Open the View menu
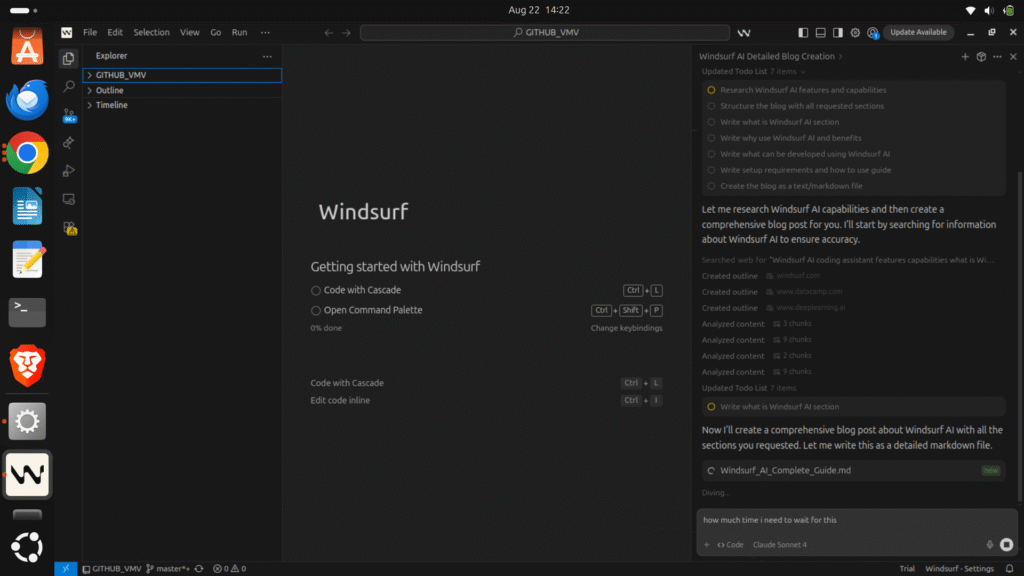This screenshot has height=576, width=1024. (x=190, y=33)
